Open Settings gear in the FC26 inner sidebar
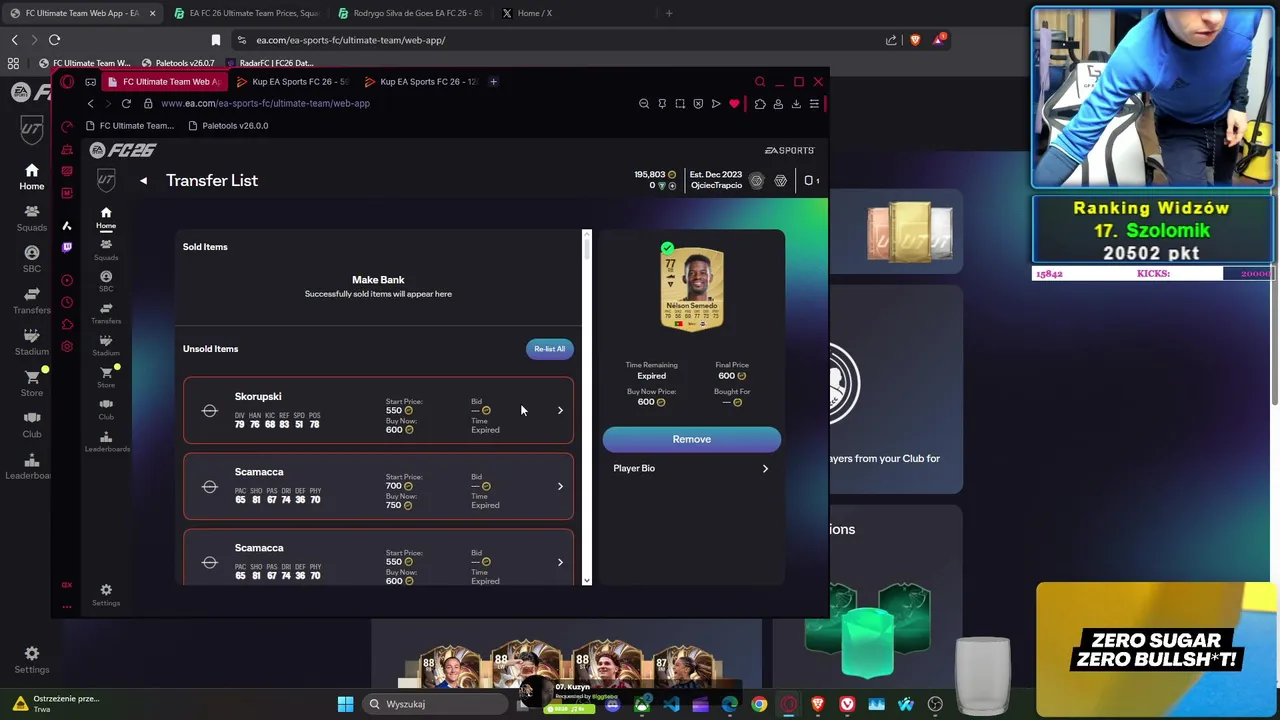Image resolution: width=1280 pixels, height=720 pixels. [x=106, y=594]
